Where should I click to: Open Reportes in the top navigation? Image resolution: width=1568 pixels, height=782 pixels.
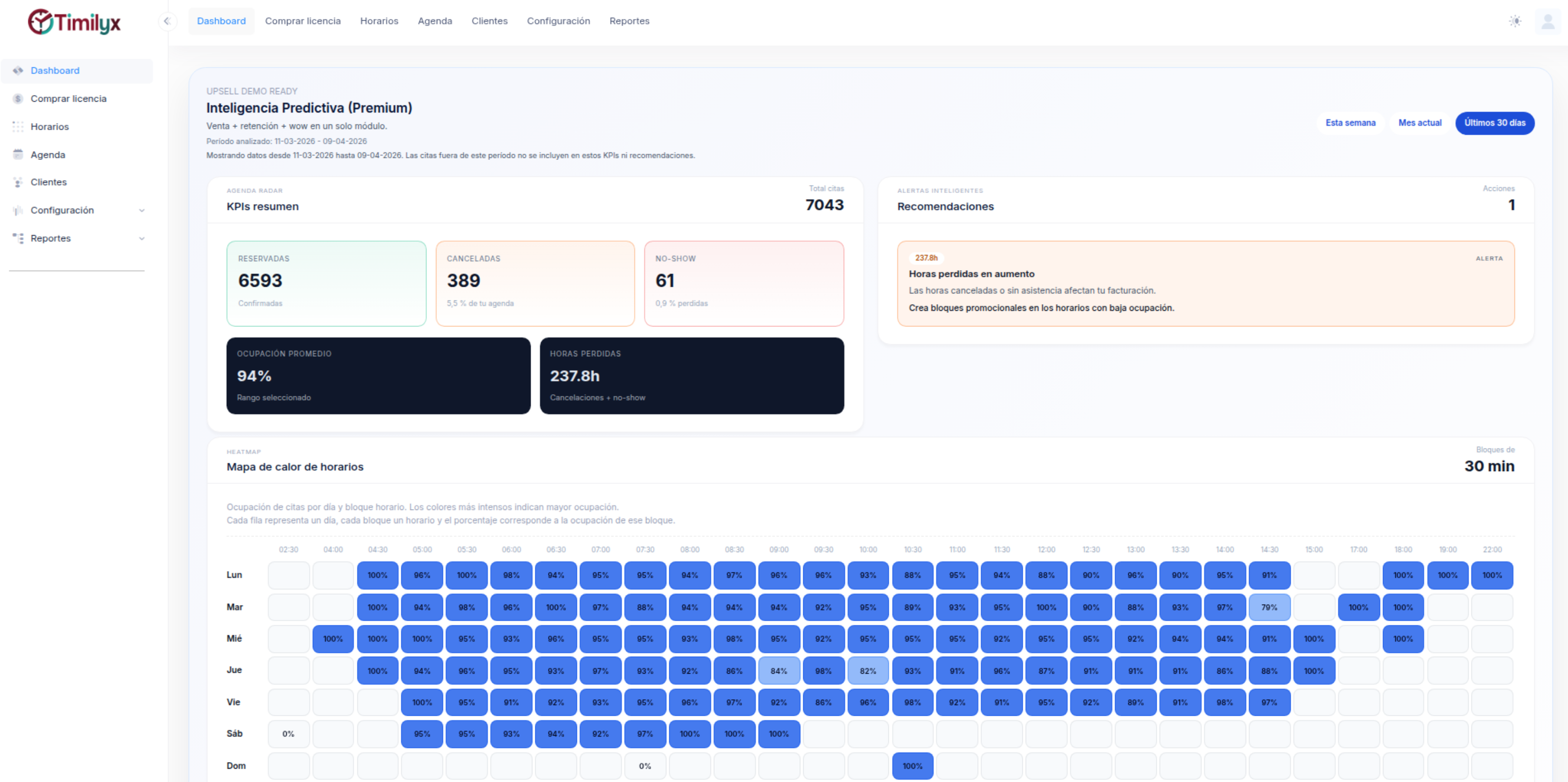click(x=629, y=21)
